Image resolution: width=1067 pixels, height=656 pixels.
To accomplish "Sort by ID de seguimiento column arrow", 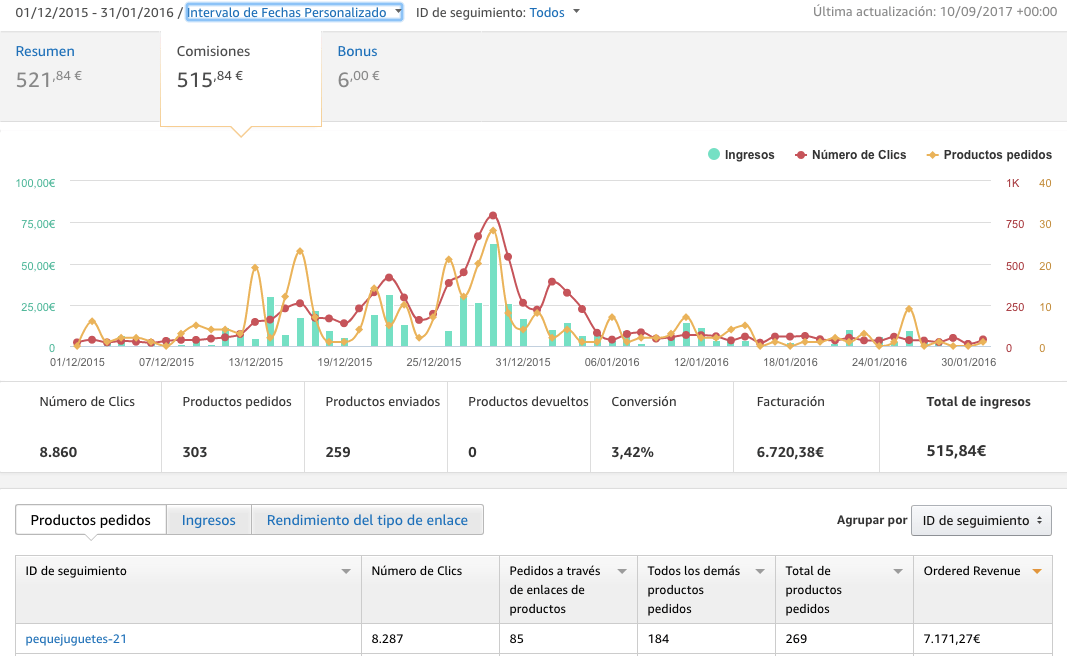I will (346, 572).
